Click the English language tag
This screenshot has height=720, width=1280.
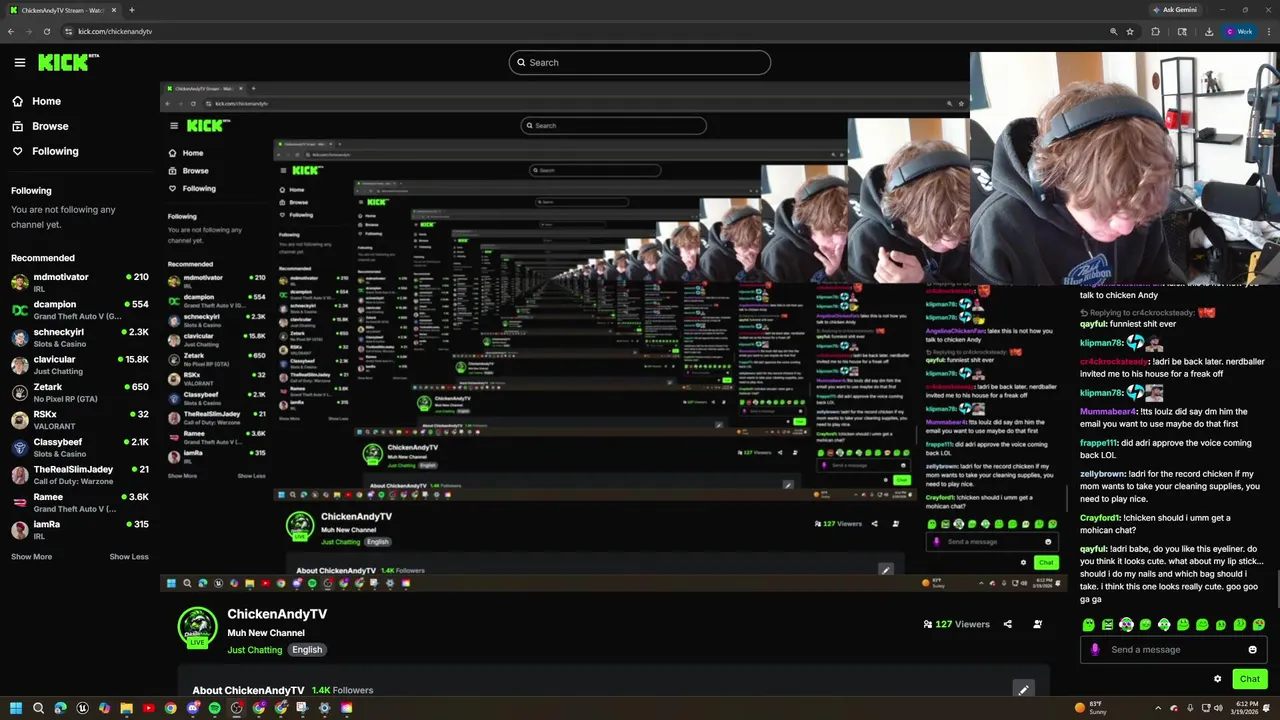[x=307, y=650]
